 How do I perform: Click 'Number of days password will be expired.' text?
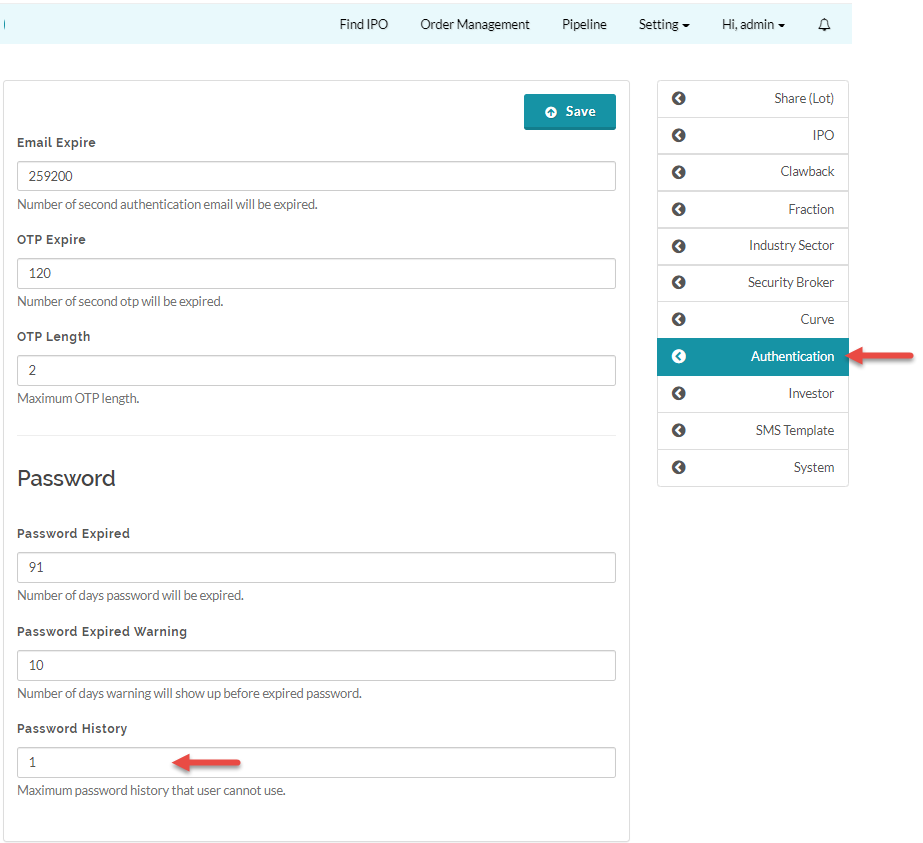[x=130, y=596]
